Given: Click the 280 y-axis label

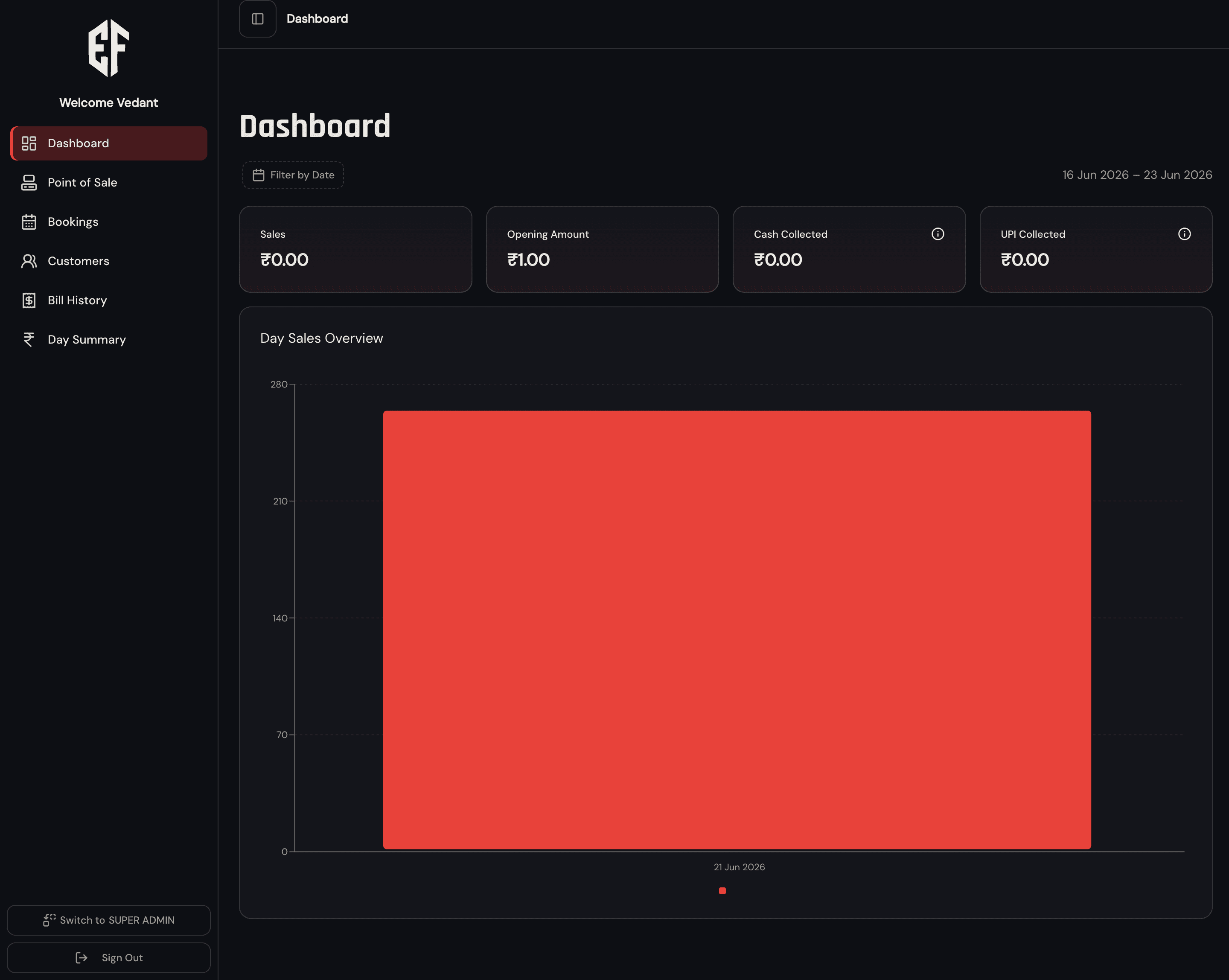Looking at the screenshot, I should pos(279,384).
